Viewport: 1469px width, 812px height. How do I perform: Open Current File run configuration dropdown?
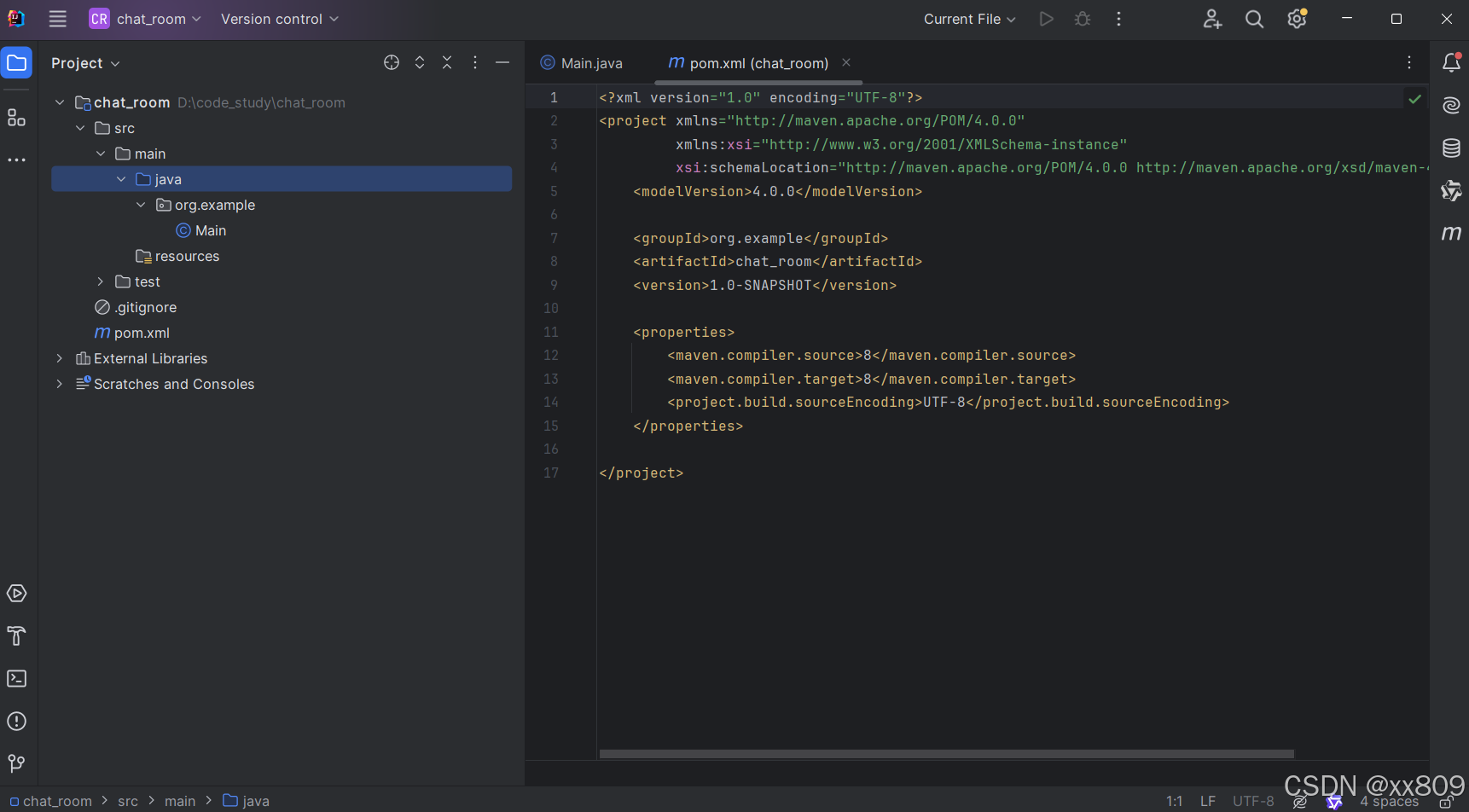(x=970, y=19)
